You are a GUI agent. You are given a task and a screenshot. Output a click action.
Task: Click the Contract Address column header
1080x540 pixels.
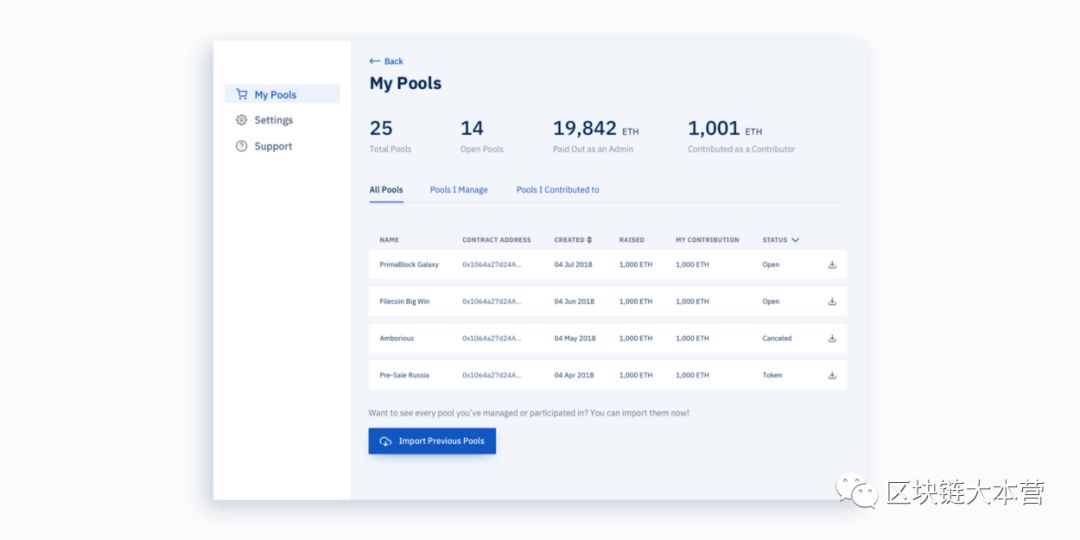click(x=497, y=240)
